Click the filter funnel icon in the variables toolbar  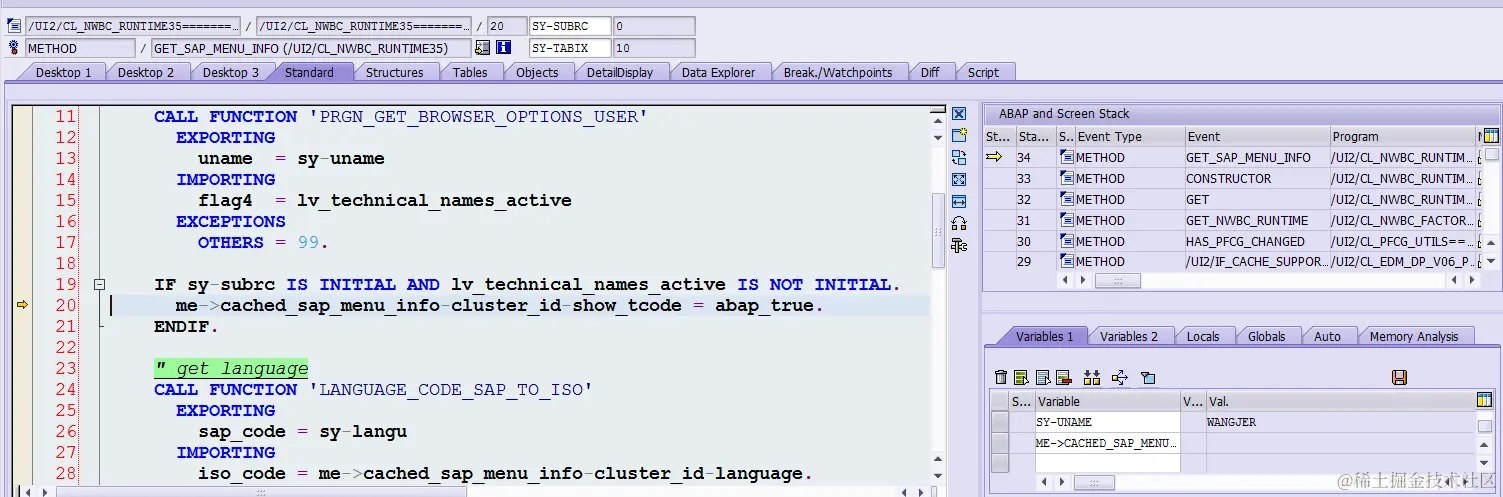(x=1148, y=377)
